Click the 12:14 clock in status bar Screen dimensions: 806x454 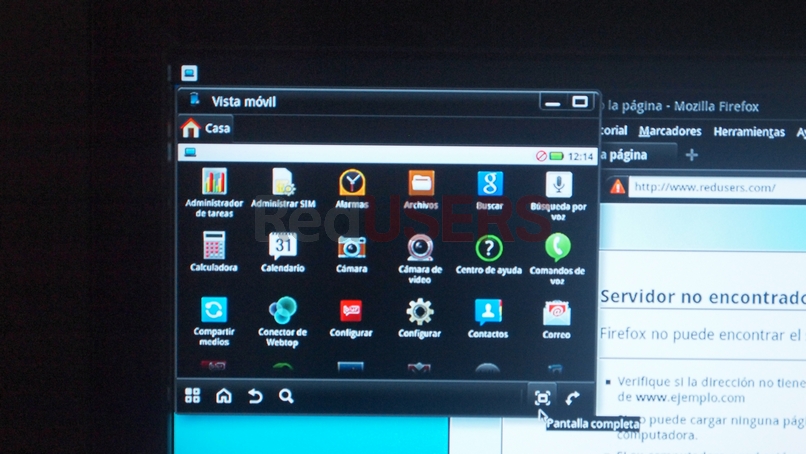click(581, 156)
